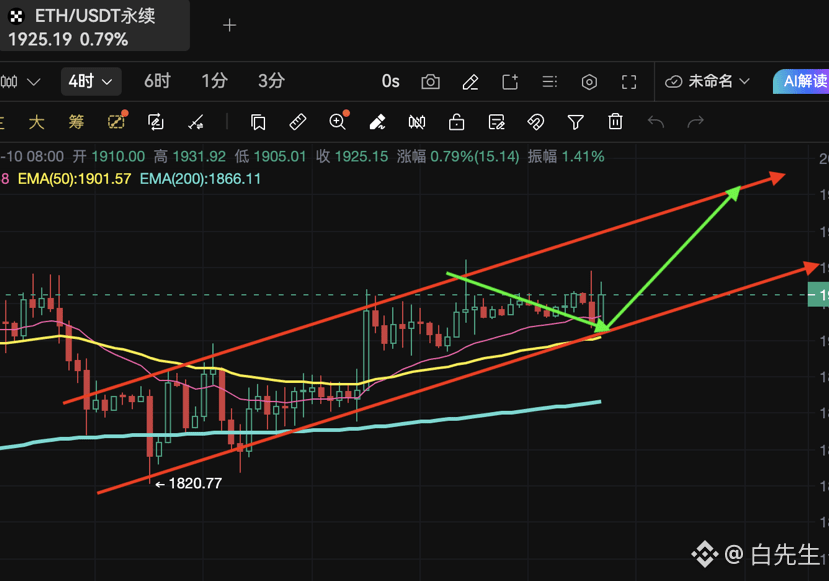Click the 0s countdown indicator
Image resolution: width=829 pixels, height=581 pixels.
click(390, 81)
